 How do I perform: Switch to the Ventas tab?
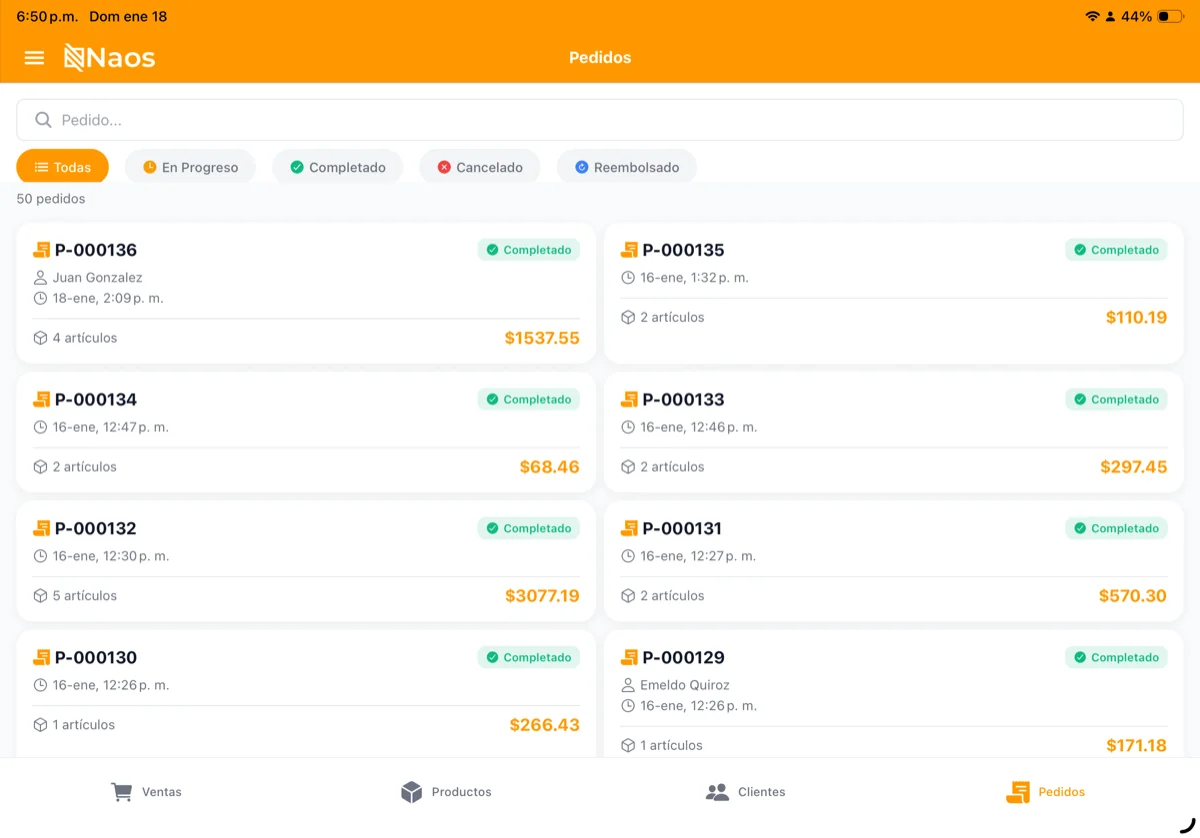(147, 792)
